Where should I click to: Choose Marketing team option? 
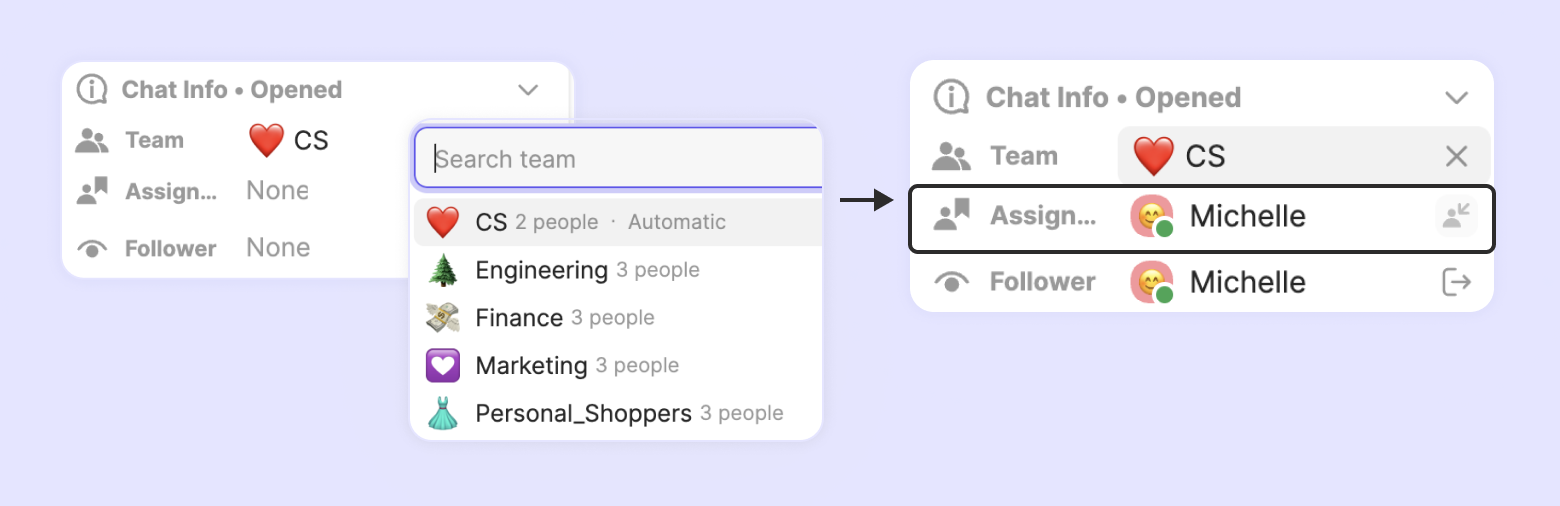tap(531, 366)
